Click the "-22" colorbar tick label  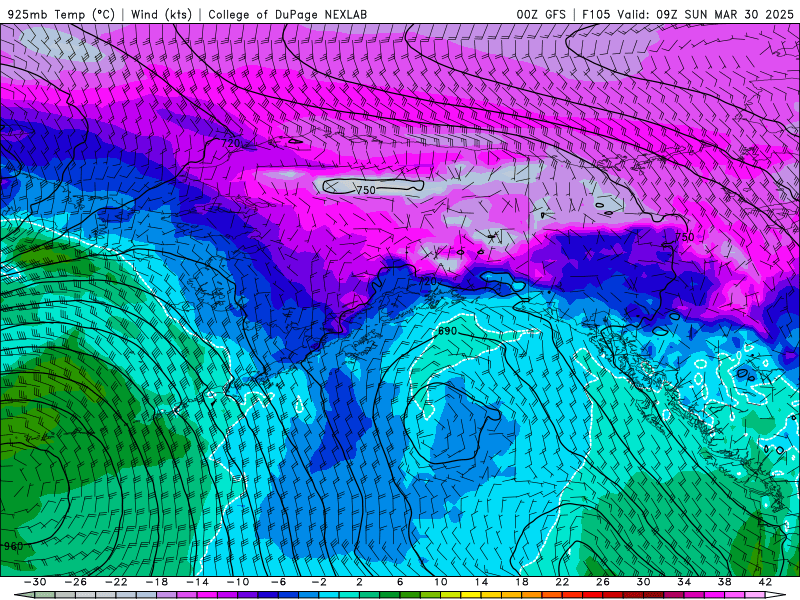point(116,582)
